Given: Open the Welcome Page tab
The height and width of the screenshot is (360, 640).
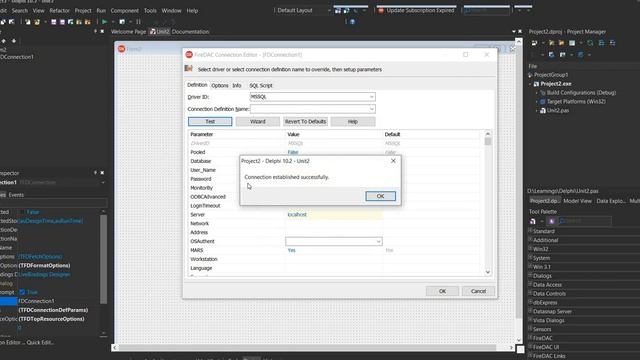Looking at the screenshot, I should 128,31.
